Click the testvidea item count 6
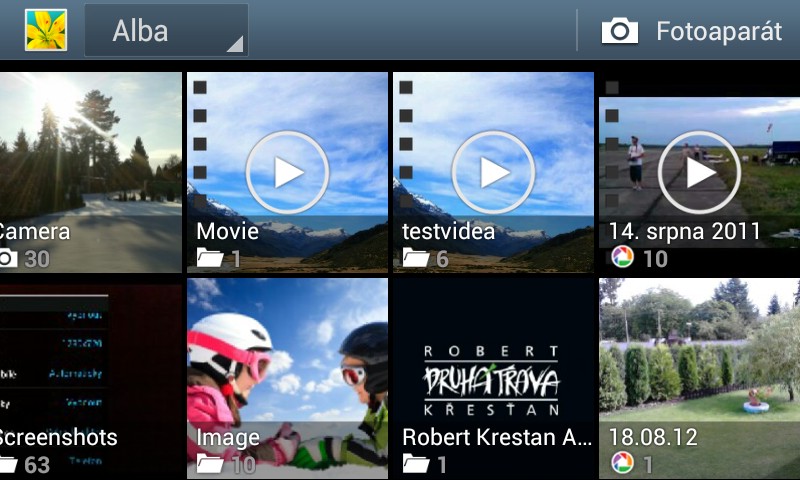 click(442, 259)
